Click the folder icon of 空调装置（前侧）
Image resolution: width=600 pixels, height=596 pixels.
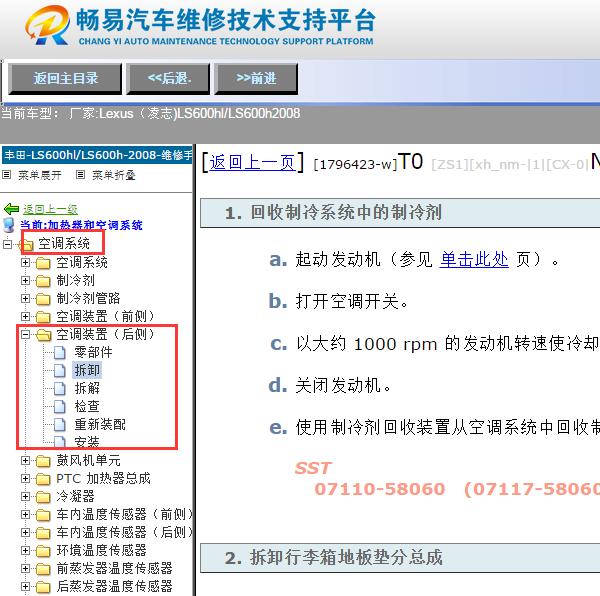click(43, 317)
